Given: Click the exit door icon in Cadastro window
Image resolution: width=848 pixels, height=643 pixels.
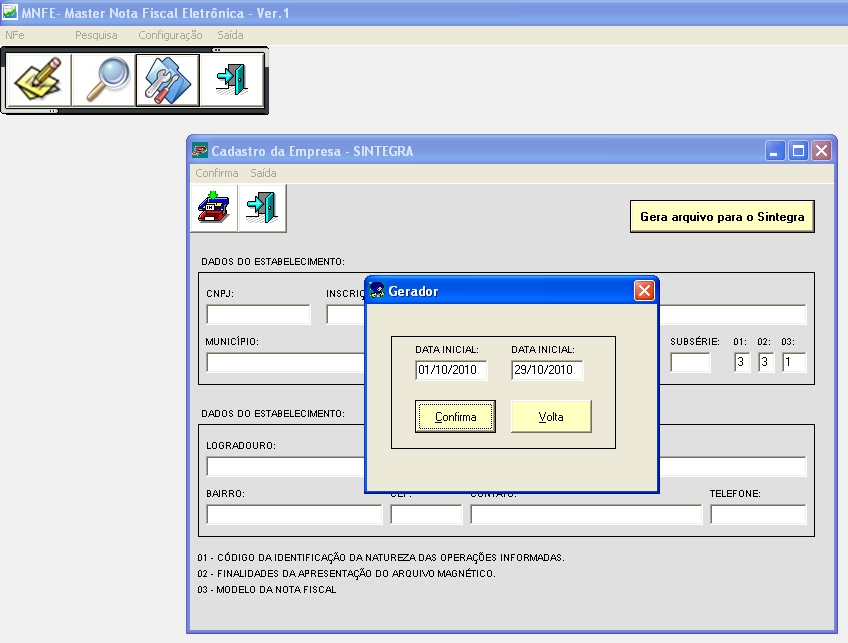Looking at the screenshot, I should pyautogui.click(x=263, y=207).
